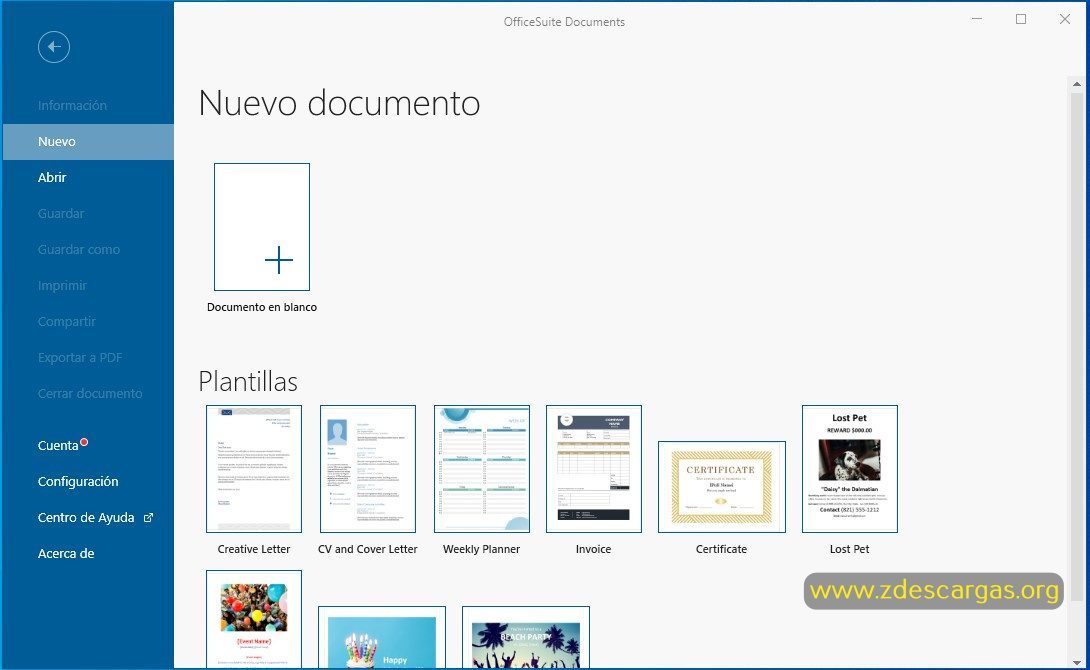Open the Cuenta page

(58, 446)
